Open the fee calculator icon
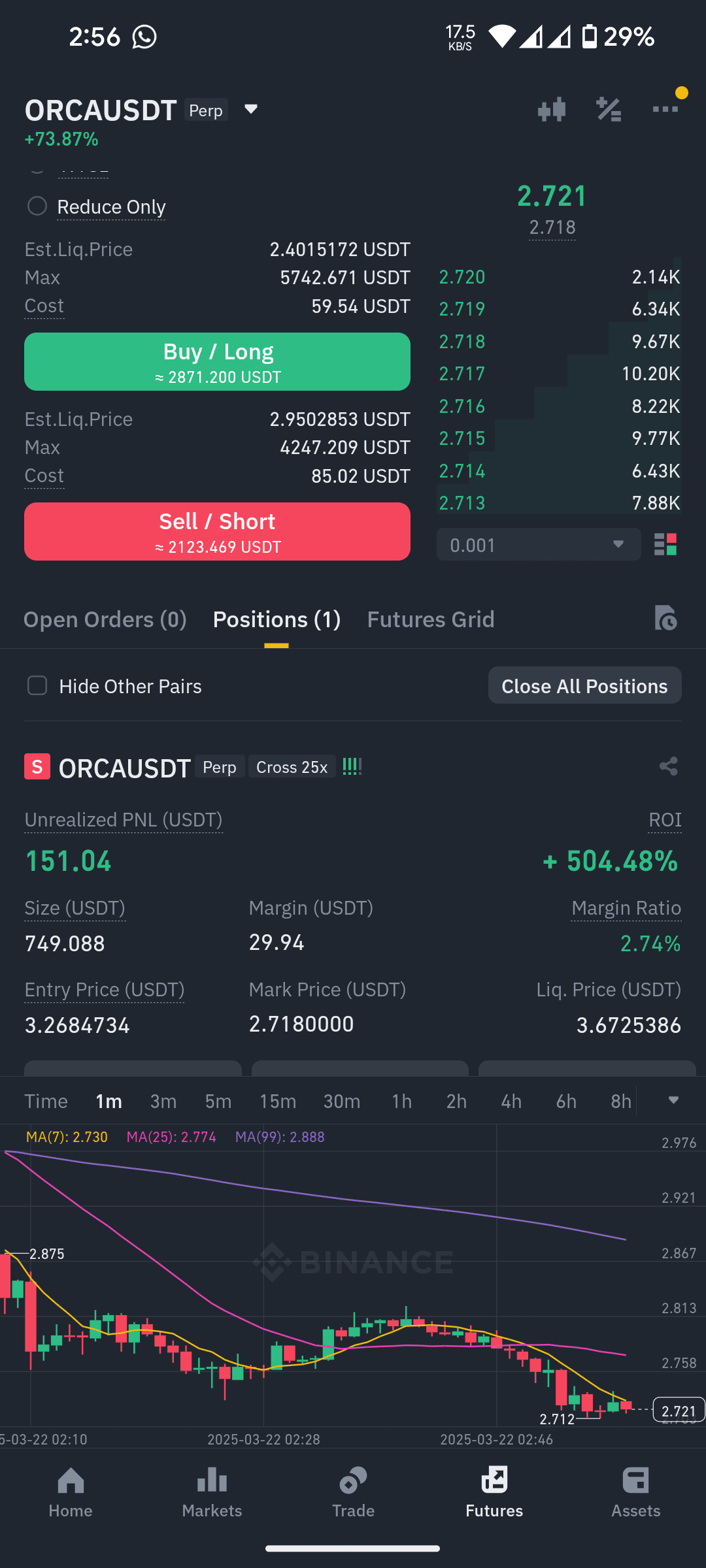 608,109
